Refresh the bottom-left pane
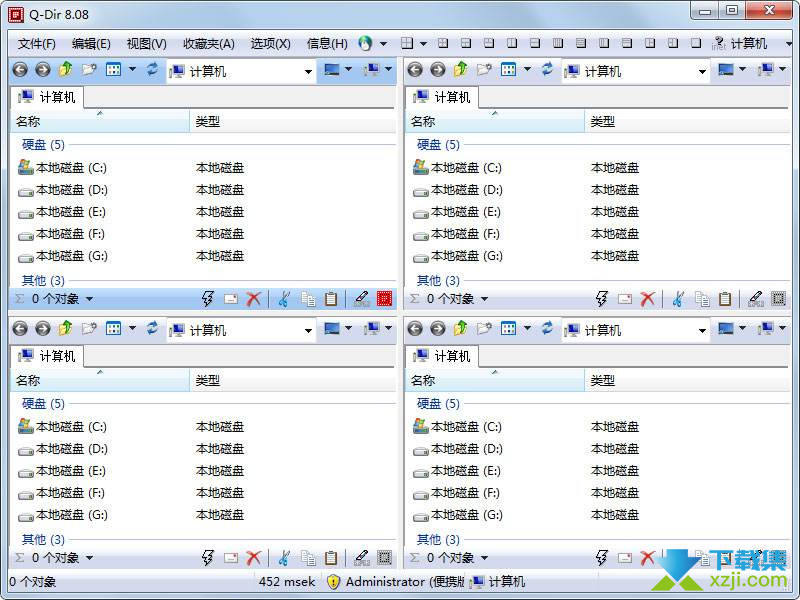Viewport: 800px width, 600px height. click(x=152, y=329)
